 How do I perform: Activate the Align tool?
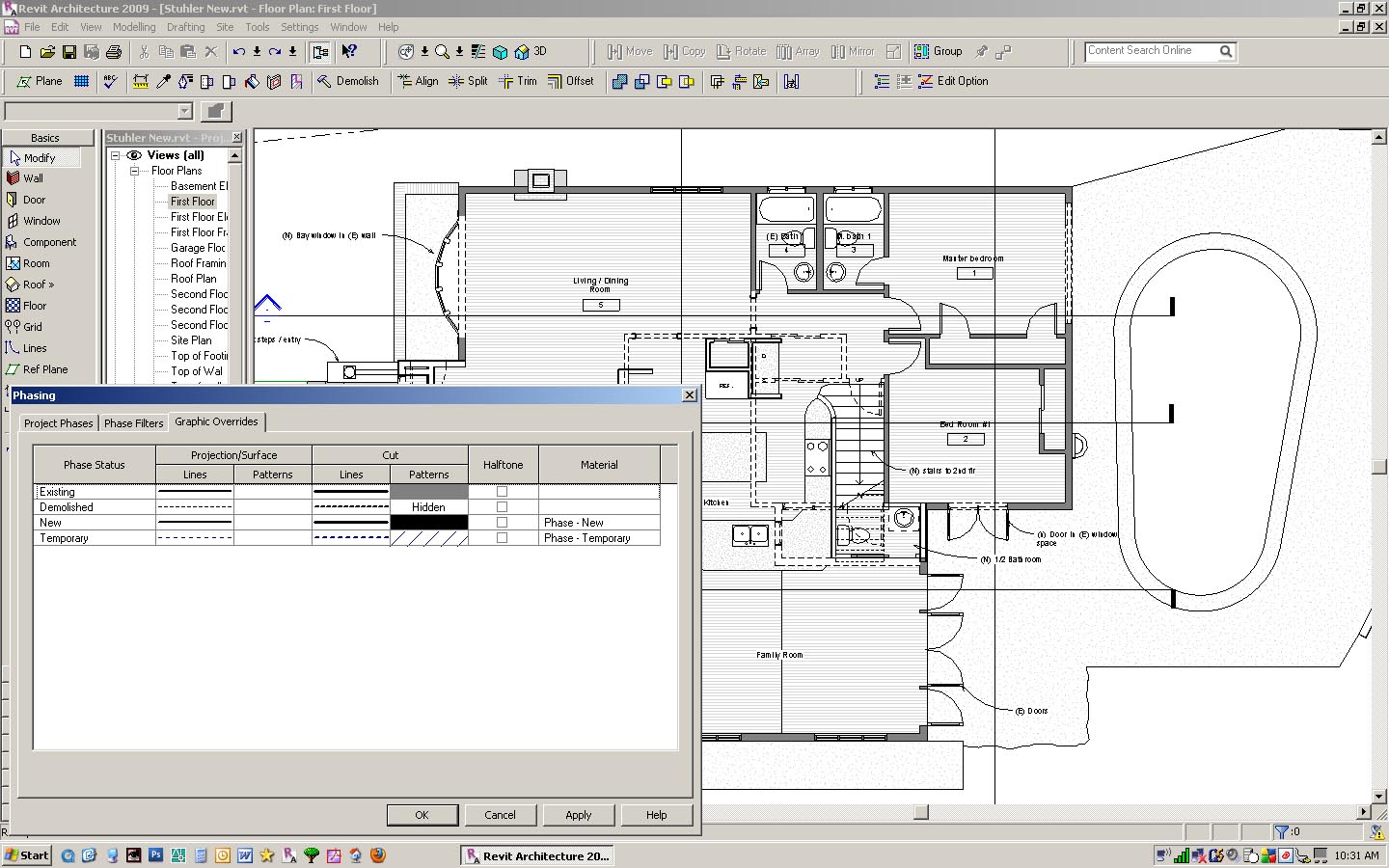[418, 81]
